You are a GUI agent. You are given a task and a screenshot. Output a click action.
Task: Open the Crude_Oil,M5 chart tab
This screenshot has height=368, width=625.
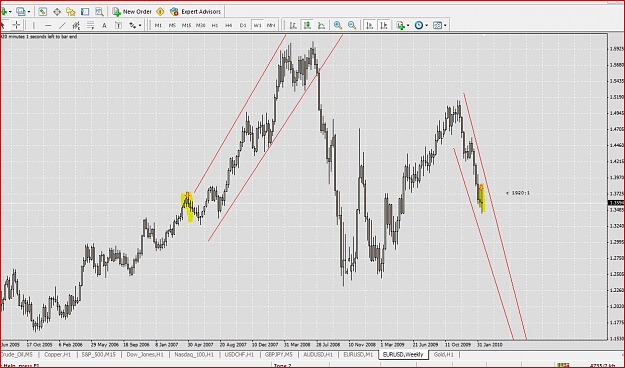[x=17, y=354]
